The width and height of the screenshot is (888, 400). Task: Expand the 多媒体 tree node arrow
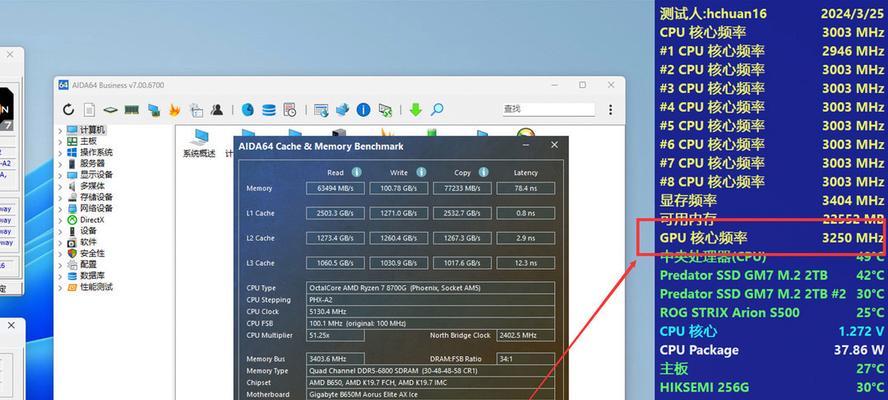click(x=61, y=186)
